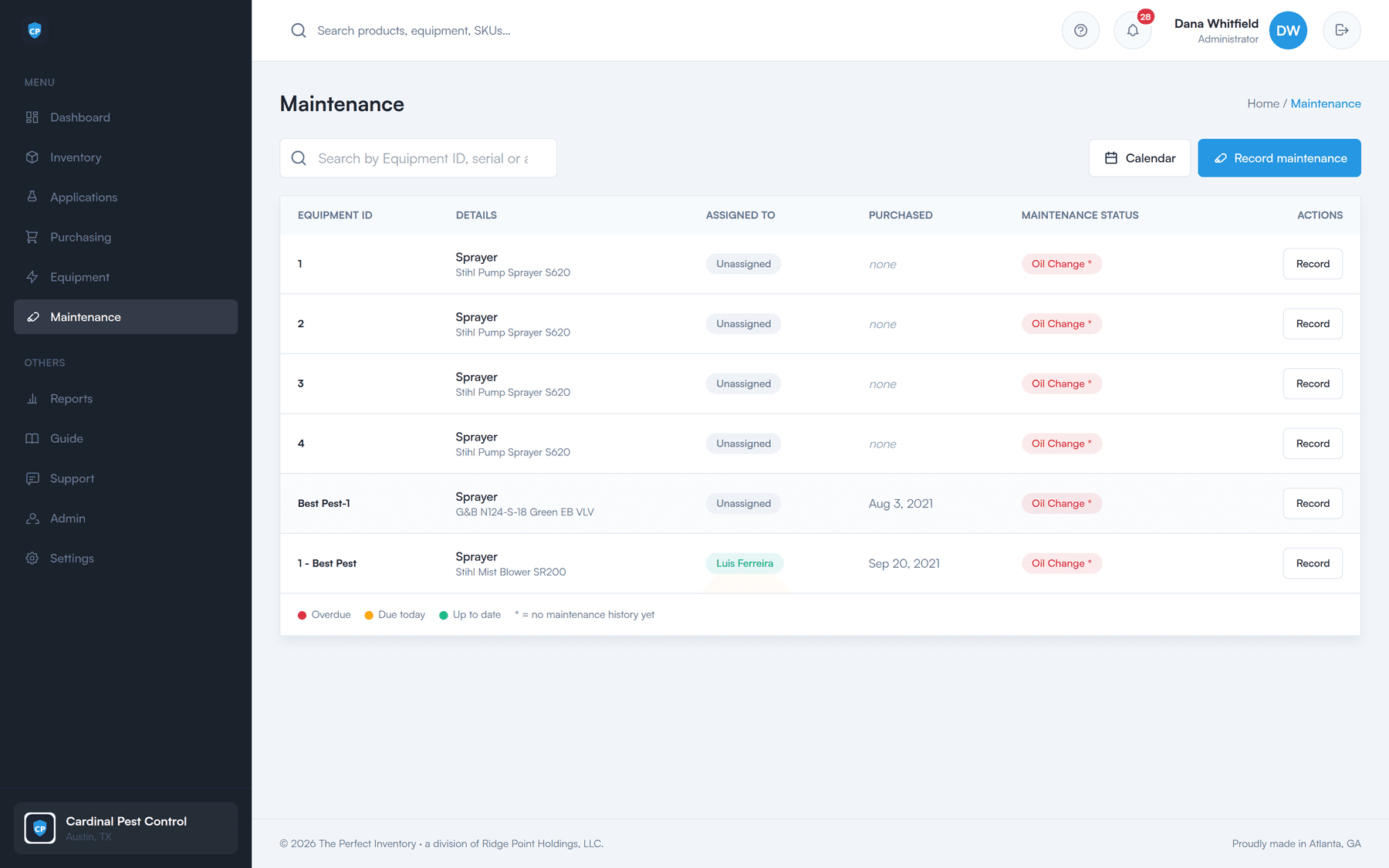
Task: Click the Applications flask icon
Action: (x=32, y=197)
